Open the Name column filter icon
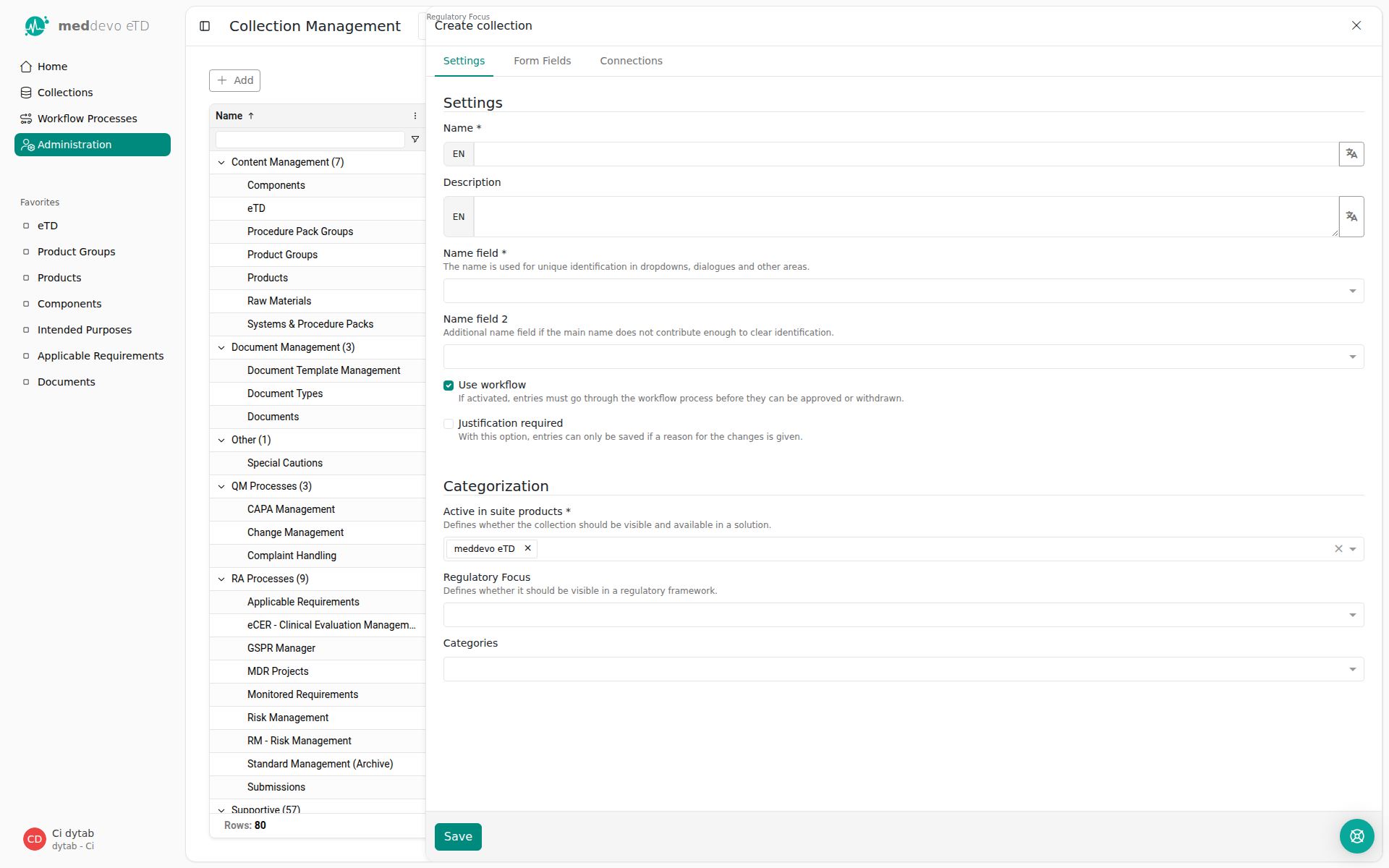This screenshot has height=868, width=1389. [x=415, y=139]
